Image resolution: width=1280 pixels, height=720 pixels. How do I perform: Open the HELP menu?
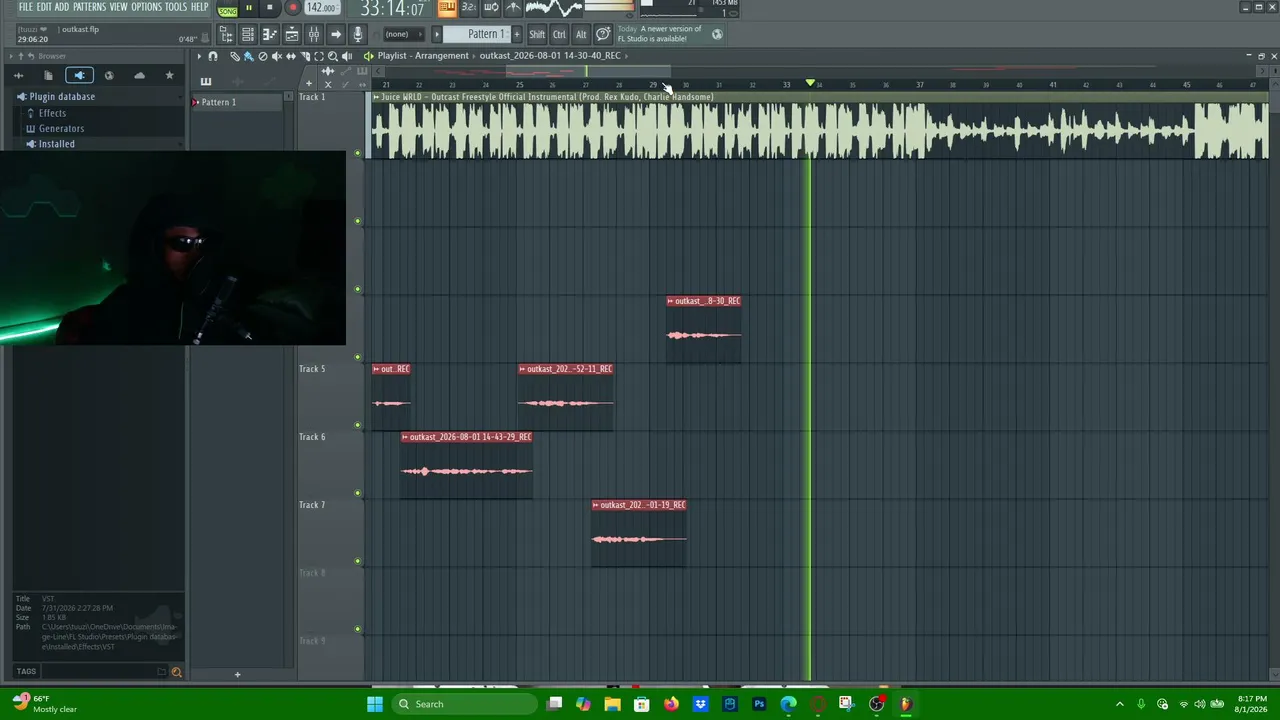200,7
